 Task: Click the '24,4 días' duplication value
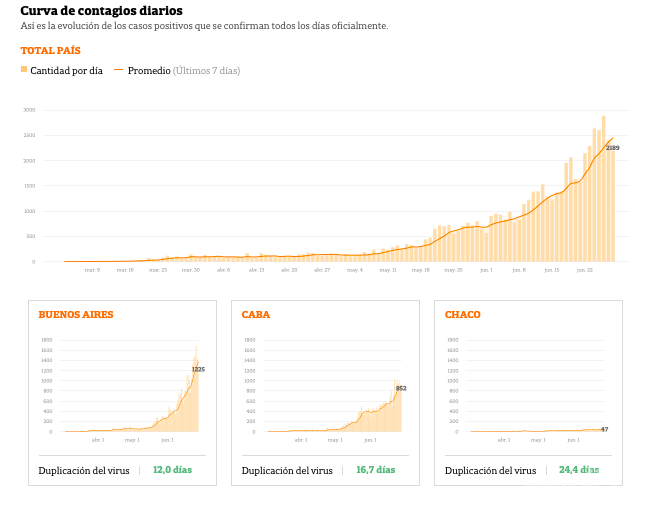pyautogui.click(x=578, y=470)
